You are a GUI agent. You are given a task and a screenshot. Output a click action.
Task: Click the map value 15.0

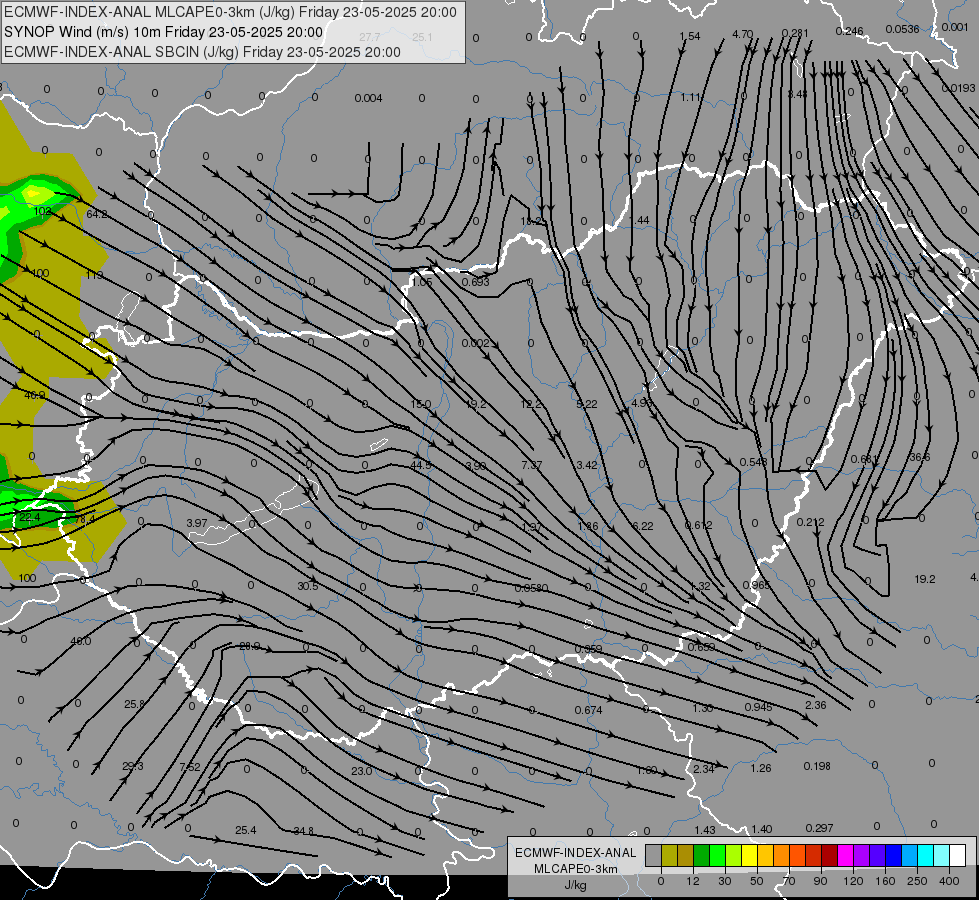[x=421, y=404]
